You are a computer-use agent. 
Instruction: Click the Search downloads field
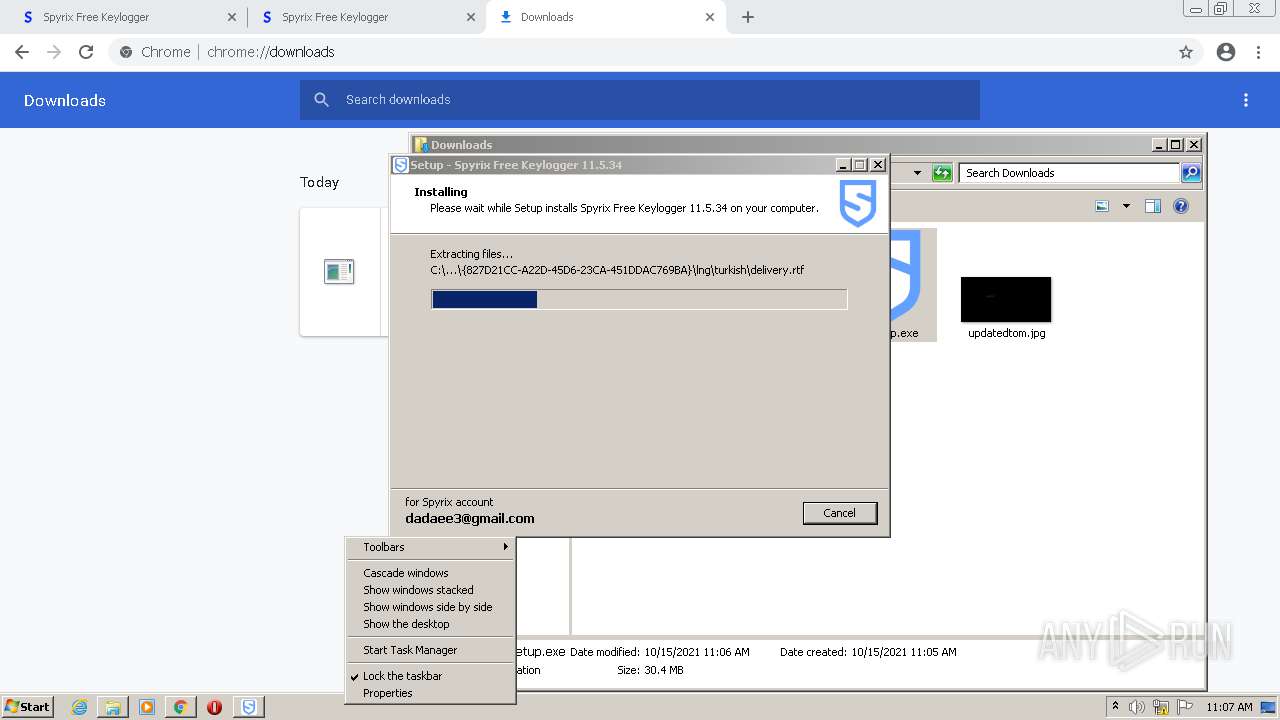[x=640, y=100]
